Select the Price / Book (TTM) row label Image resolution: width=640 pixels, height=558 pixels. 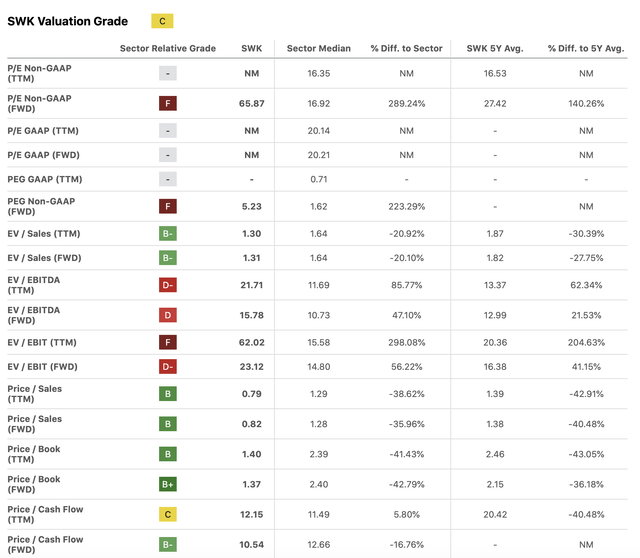click(35, 454)
